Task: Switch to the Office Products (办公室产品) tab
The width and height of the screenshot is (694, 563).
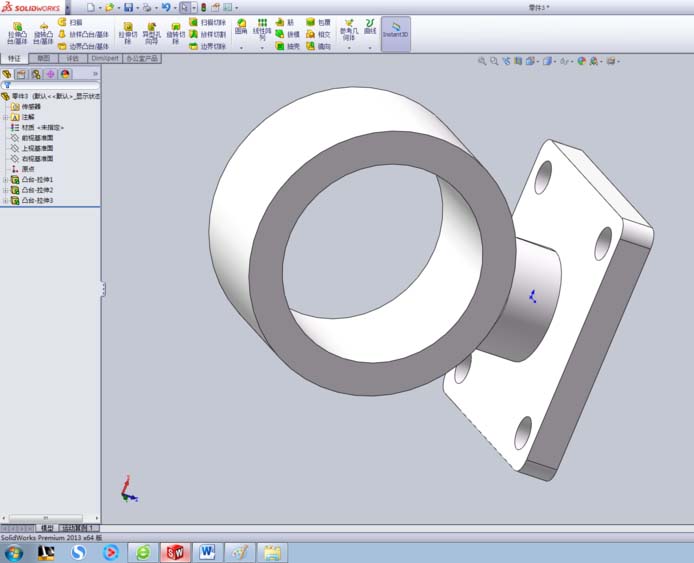Action: [142, 58]
